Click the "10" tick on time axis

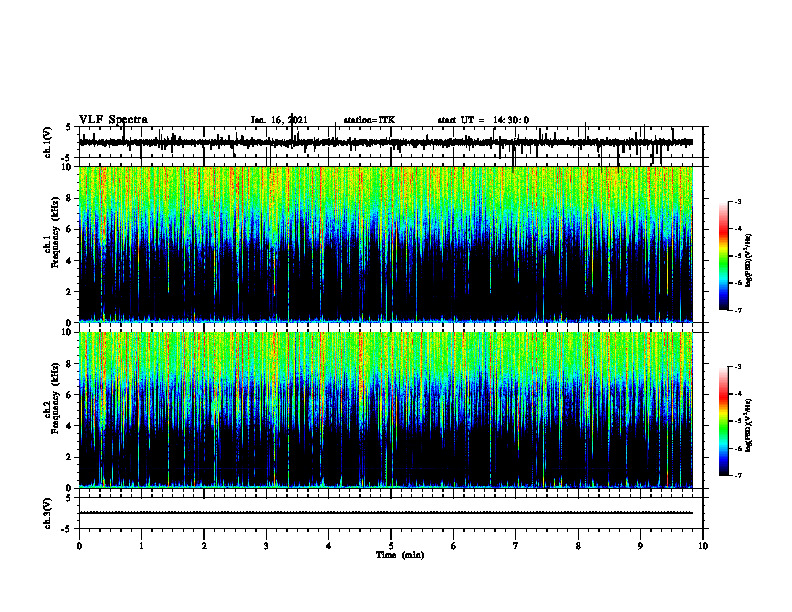point(703,546)
